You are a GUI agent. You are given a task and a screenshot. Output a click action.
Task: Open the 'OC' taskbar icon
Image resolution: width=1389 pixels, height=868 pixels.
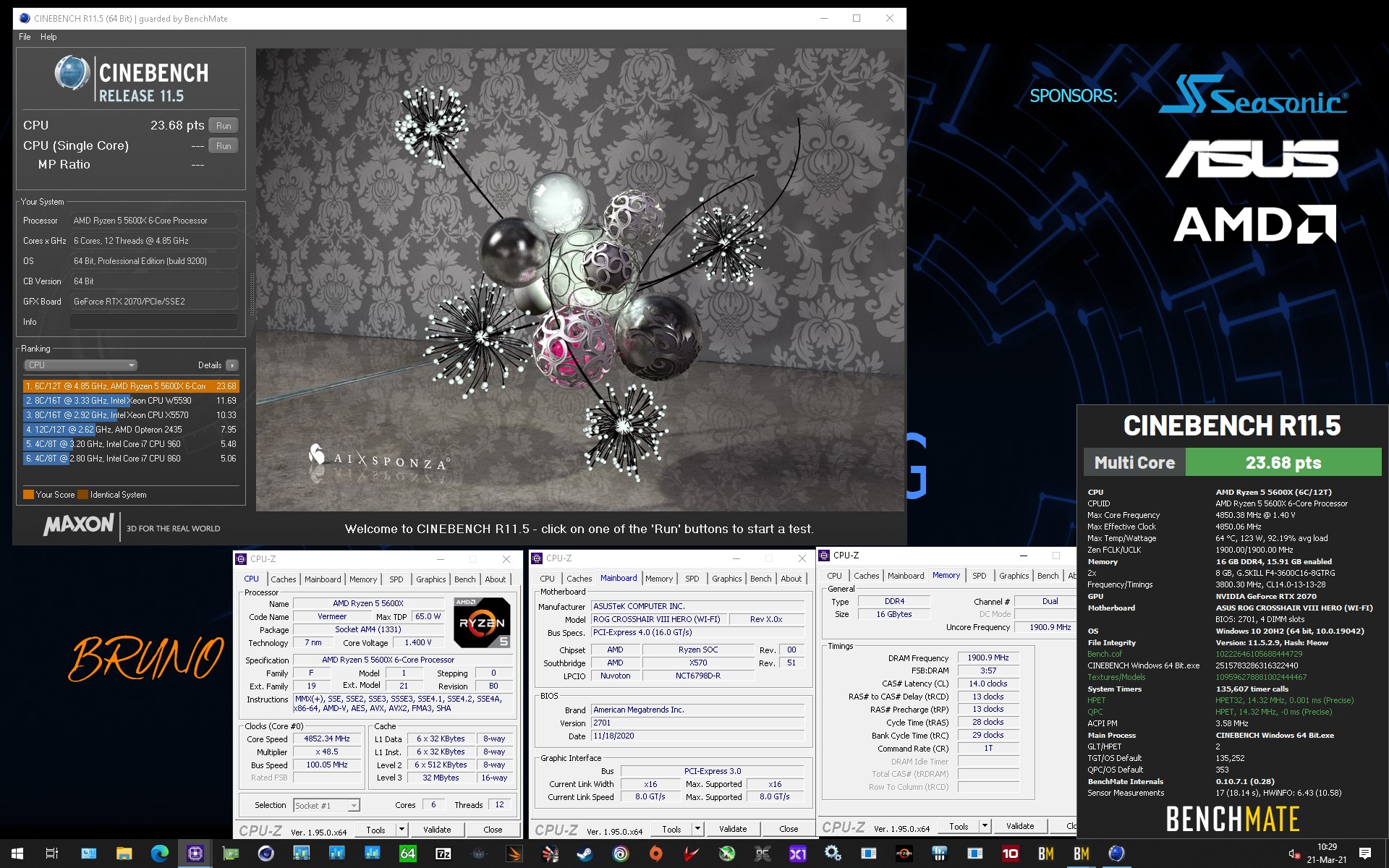762,854
